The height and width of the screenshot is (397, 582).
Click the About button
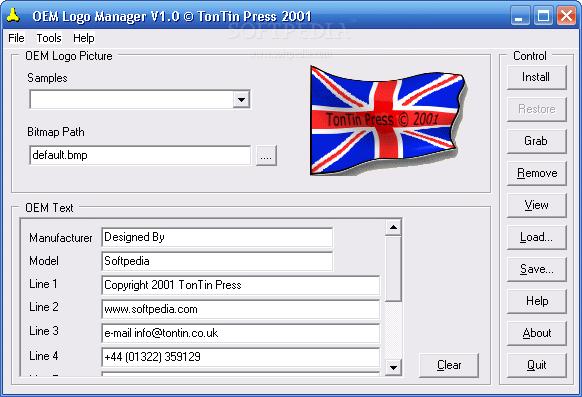pyautogui.click(x=536, y=333)
